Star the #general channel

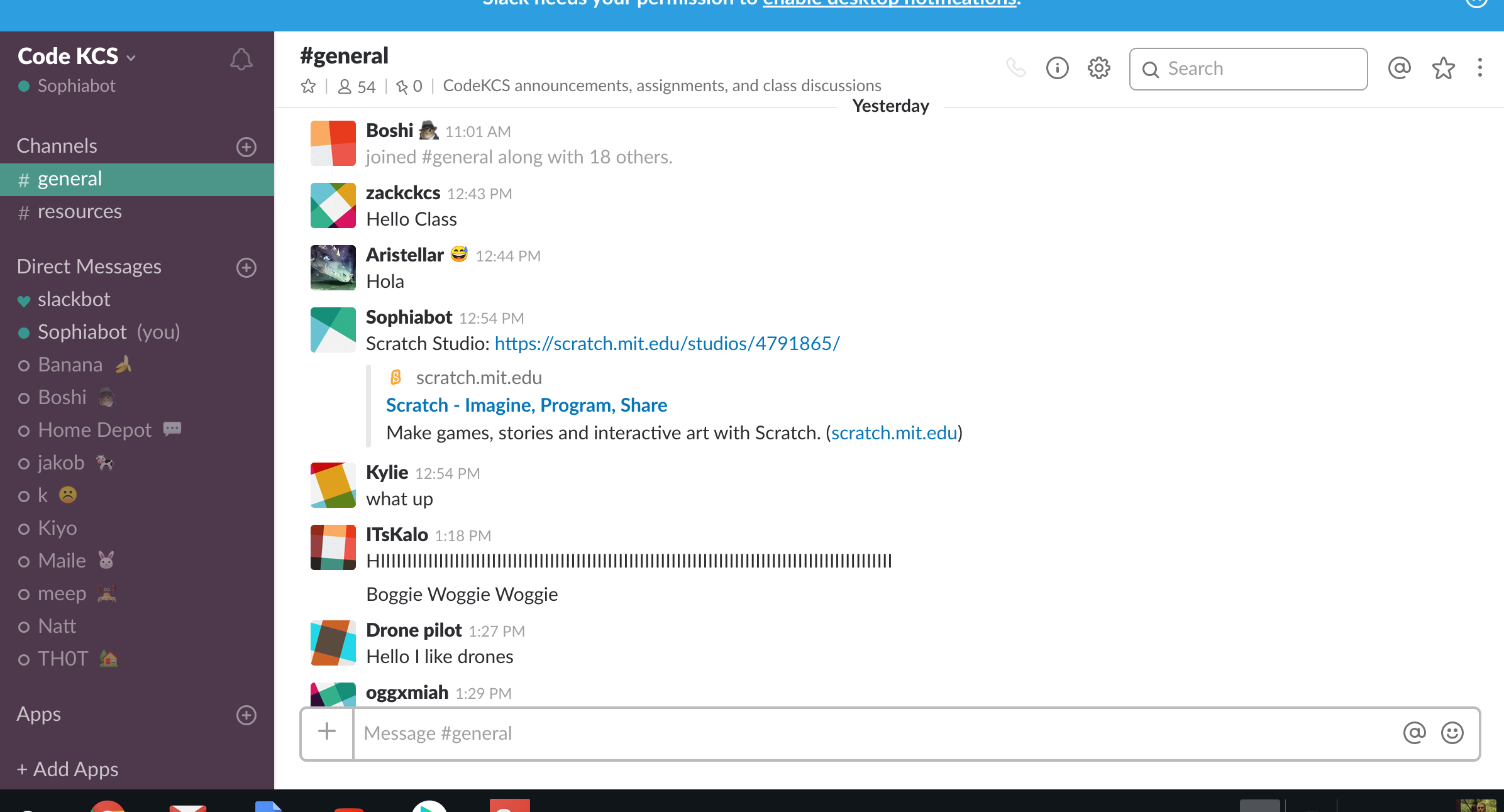308,86
